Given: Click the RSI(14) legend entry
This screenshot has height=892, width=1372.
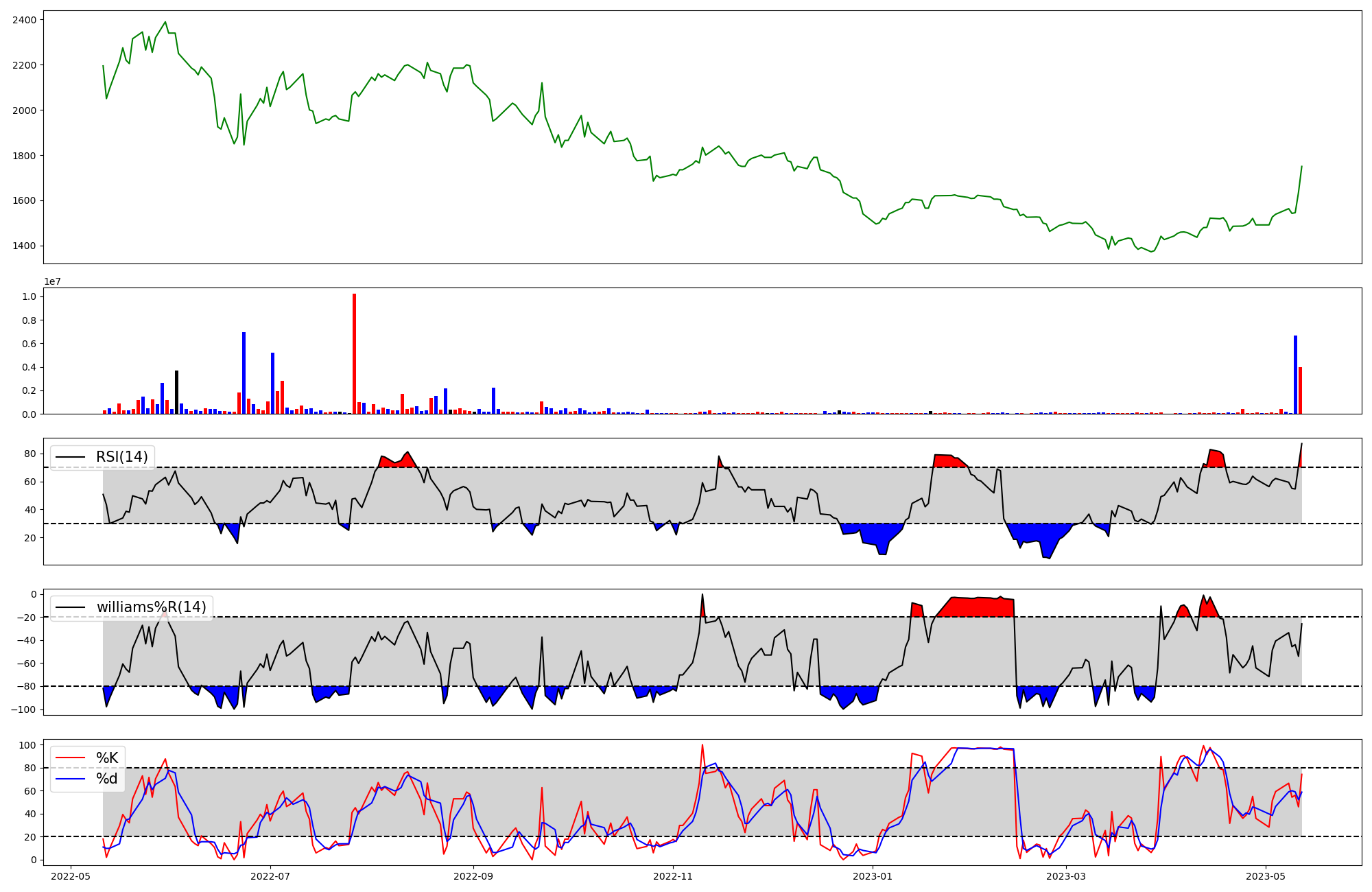Looking at the screenshot, I should 121,457.
